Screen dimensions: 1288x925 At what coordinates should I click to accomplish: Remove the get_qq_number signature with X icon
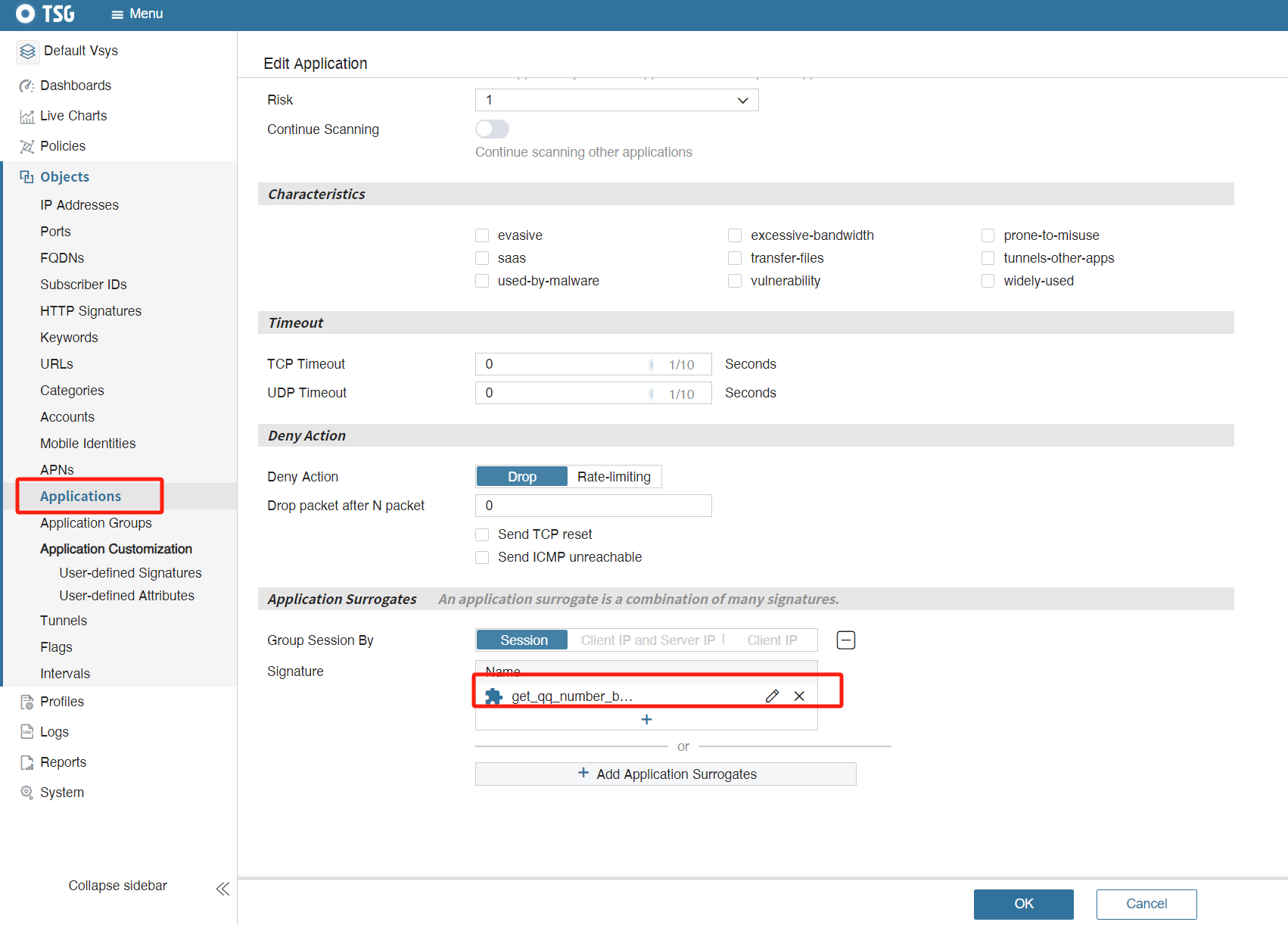pyautogui.click(x=799, y=696)
